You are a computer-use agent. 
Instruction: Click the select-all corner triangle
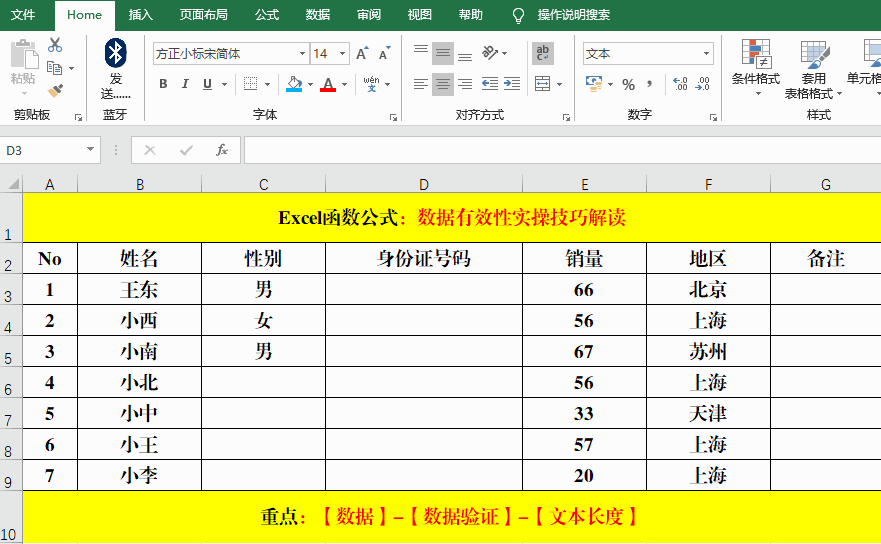(x=12, y=184)
